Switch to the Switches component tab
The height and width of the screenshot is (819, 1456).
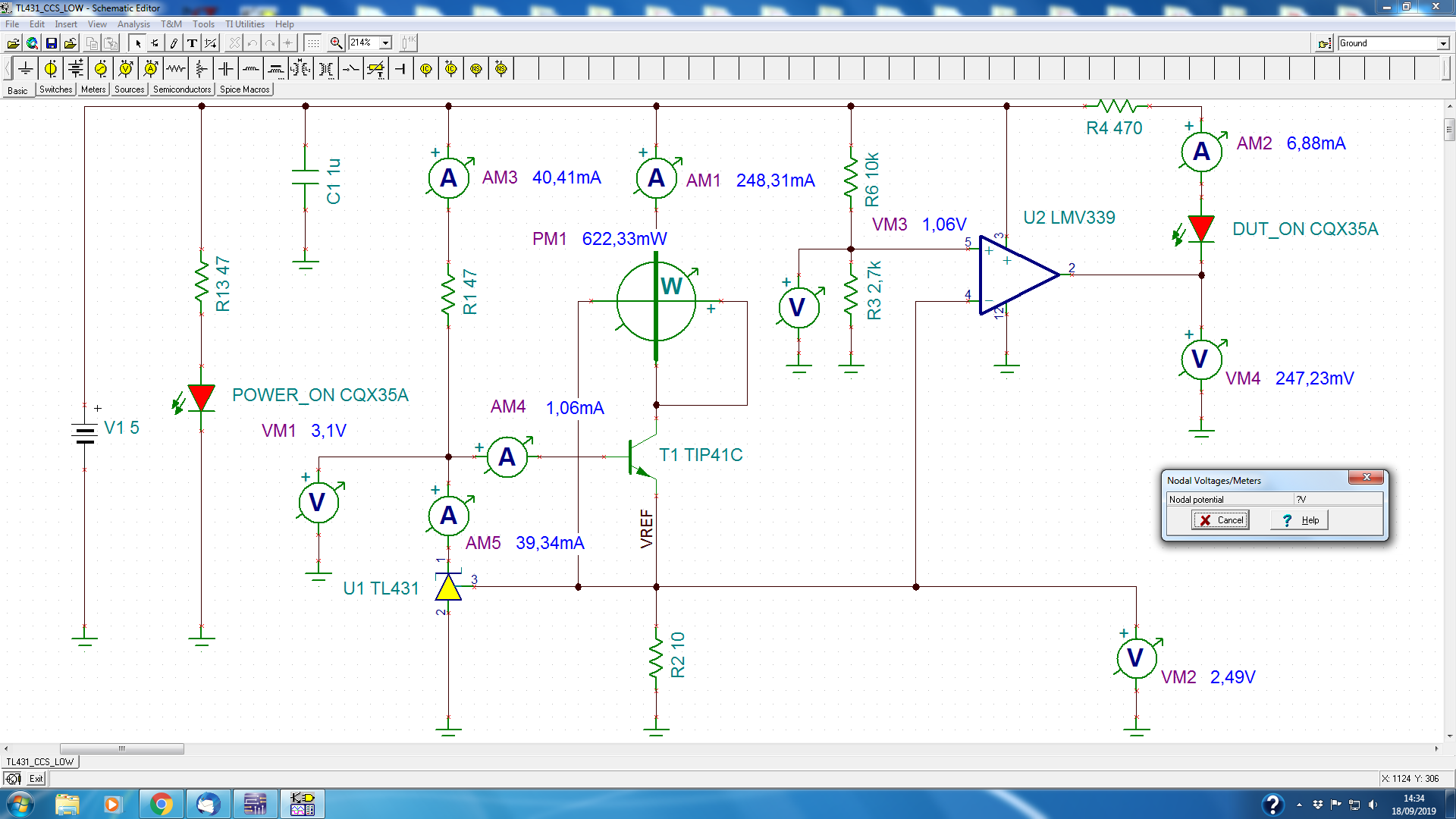tap(56, 89)
